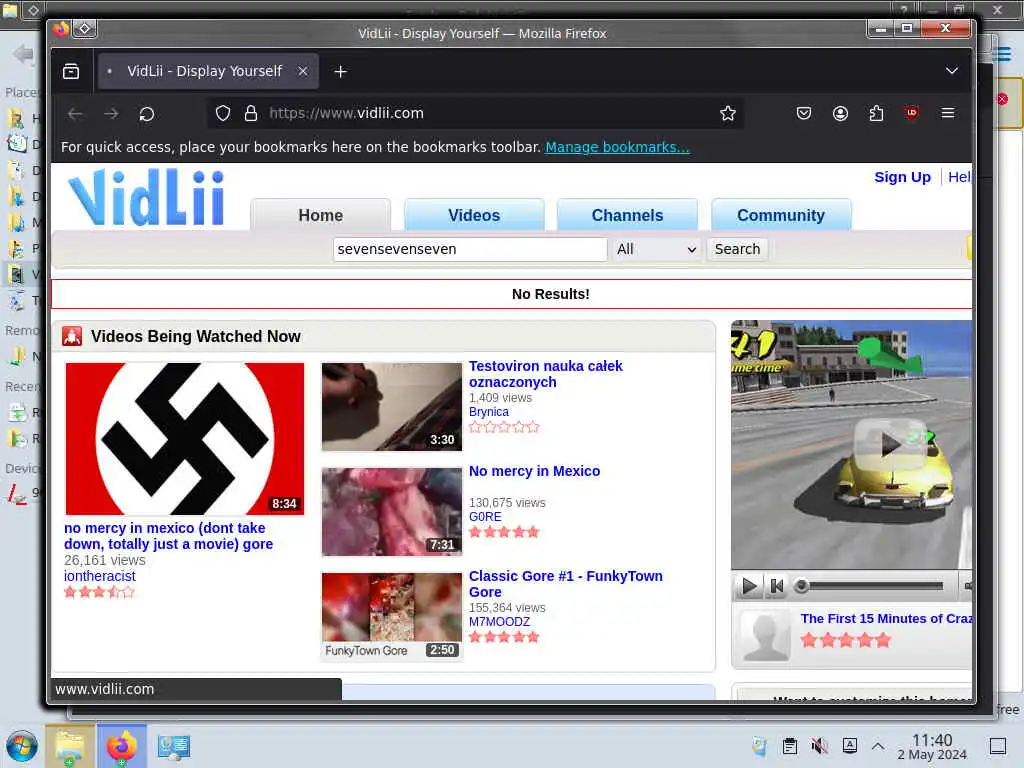Viewport: 1024px width, 768px height.
Task: Go back using the browser back arrow
Action: tap(75, 114)
